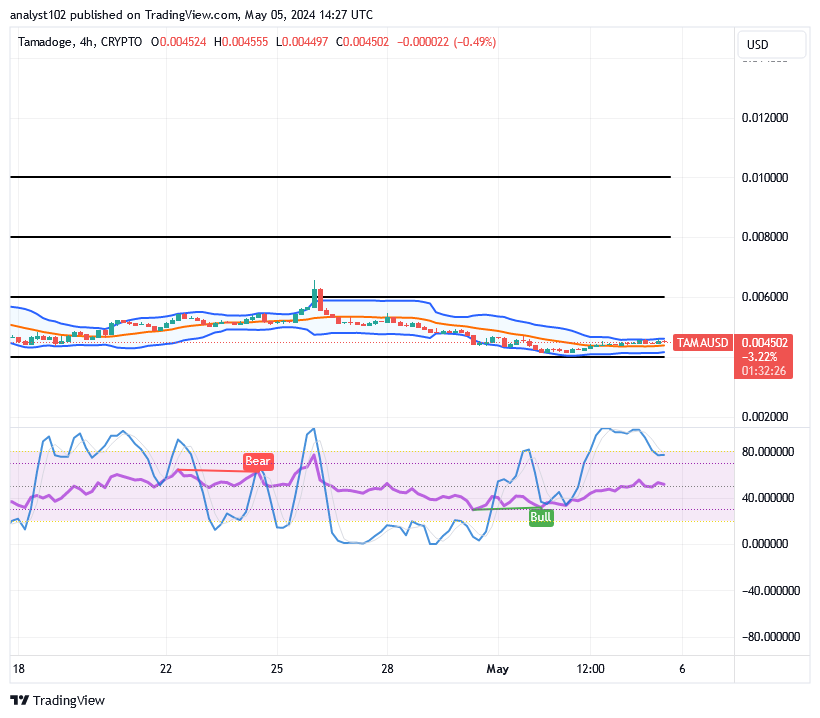Click the horizontal line at 0.008000
Image resolution: width=820 pixels, height=718 pixels.
340,237
